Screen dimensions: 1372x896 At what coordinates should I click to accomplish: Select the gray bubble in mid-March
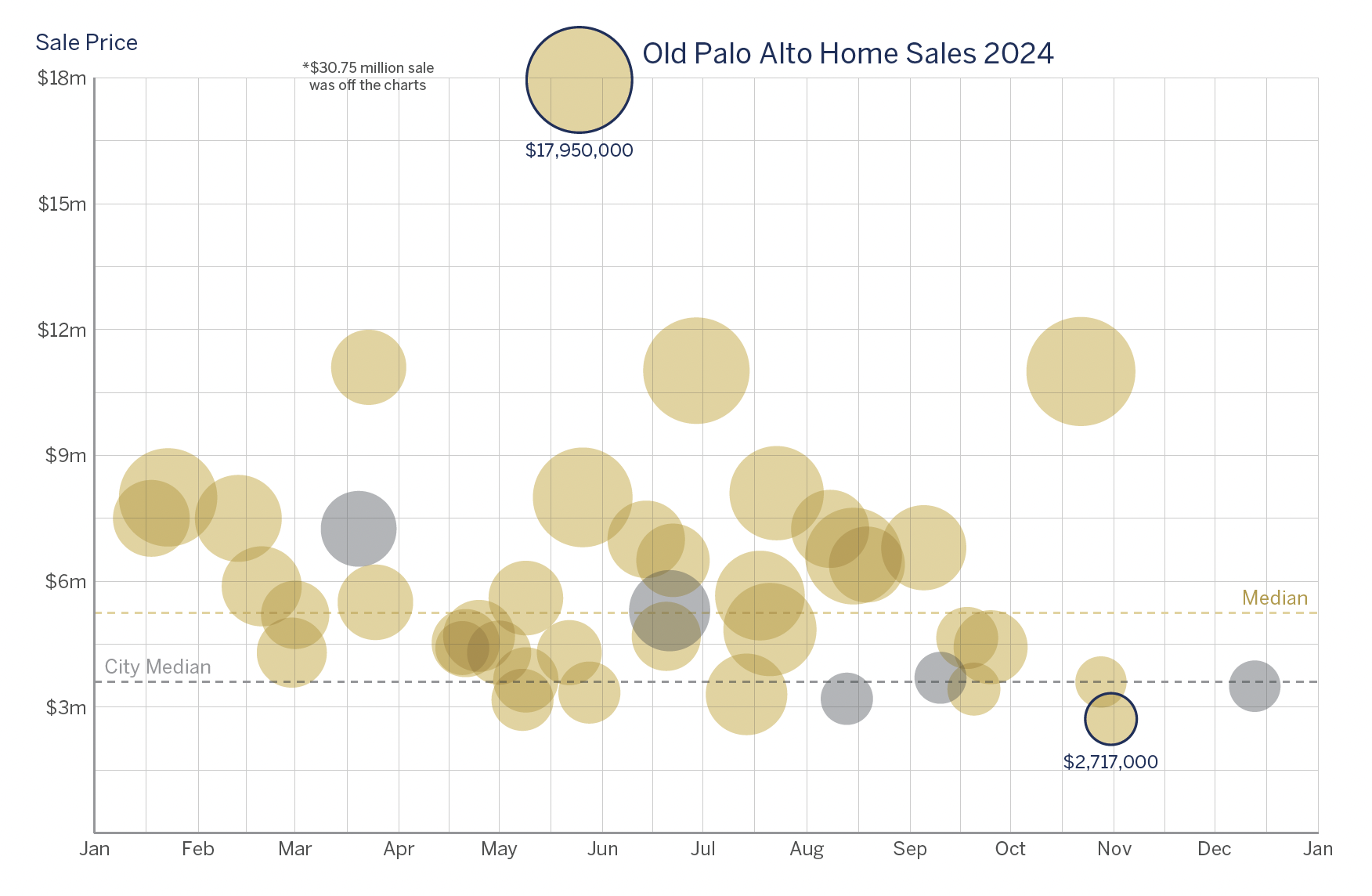[x=358, y=529]
